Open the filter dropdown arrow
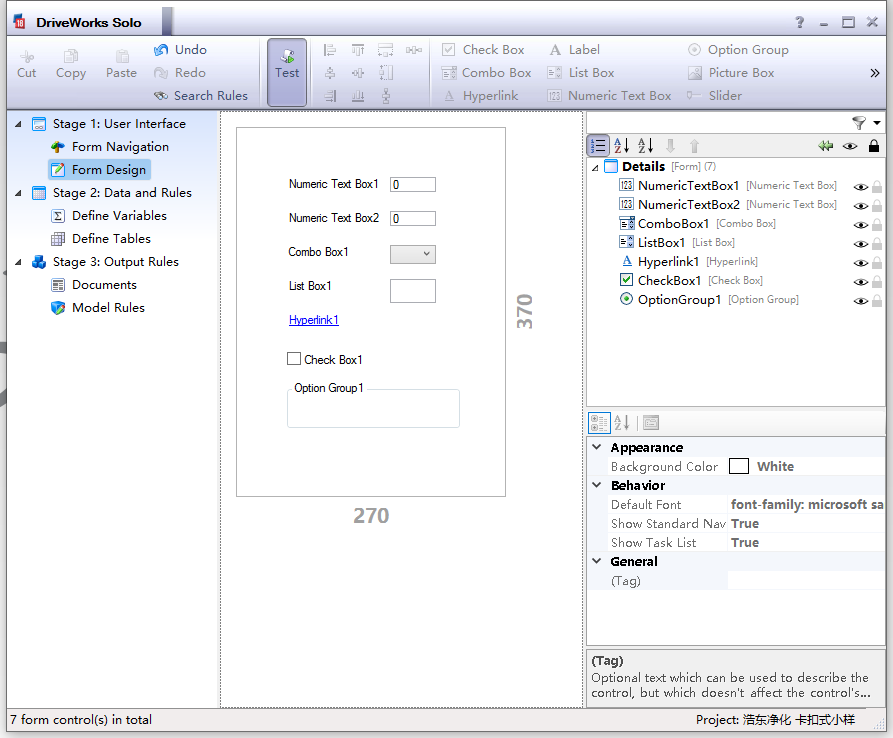The height and width of the screenshot is (738, 893). click(x=877, y=122)
